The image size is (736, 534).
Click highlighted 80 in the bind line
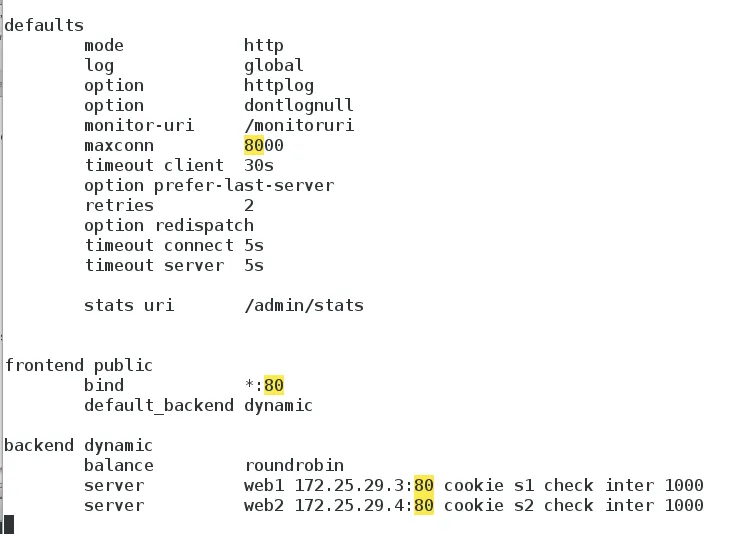(274, 385)
